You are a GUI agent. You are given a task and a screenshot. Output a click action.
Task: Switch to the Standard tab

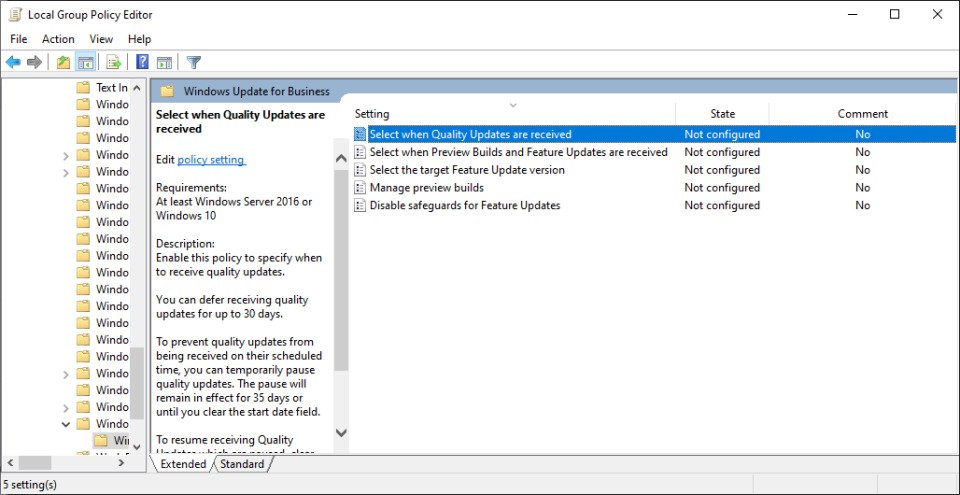tap(242, 464)
